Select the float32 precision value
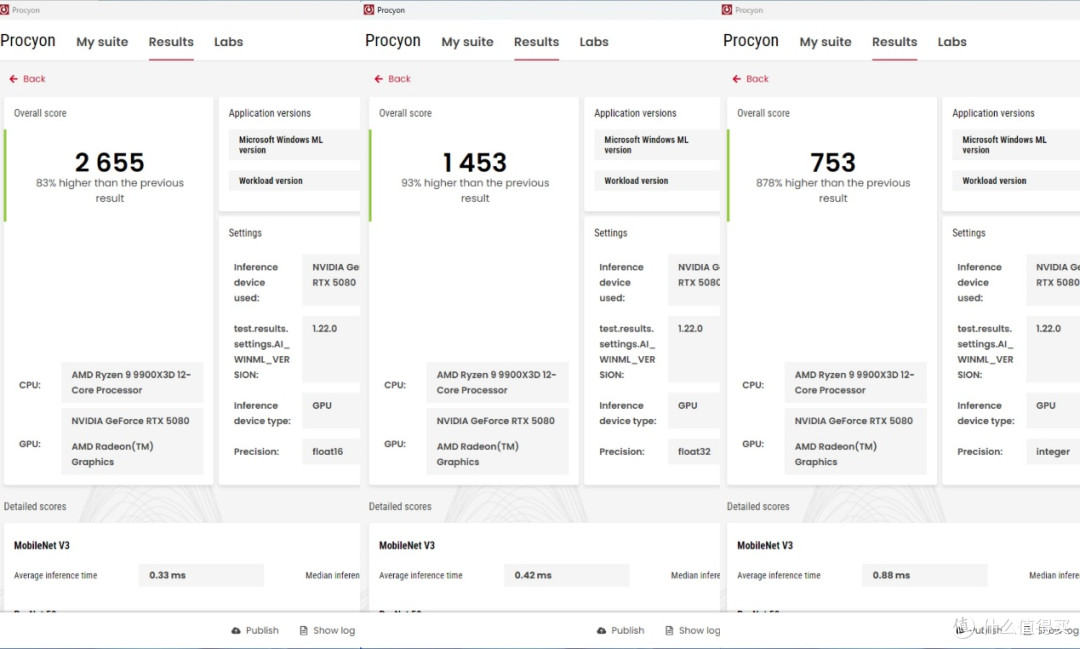 (694, 452)
